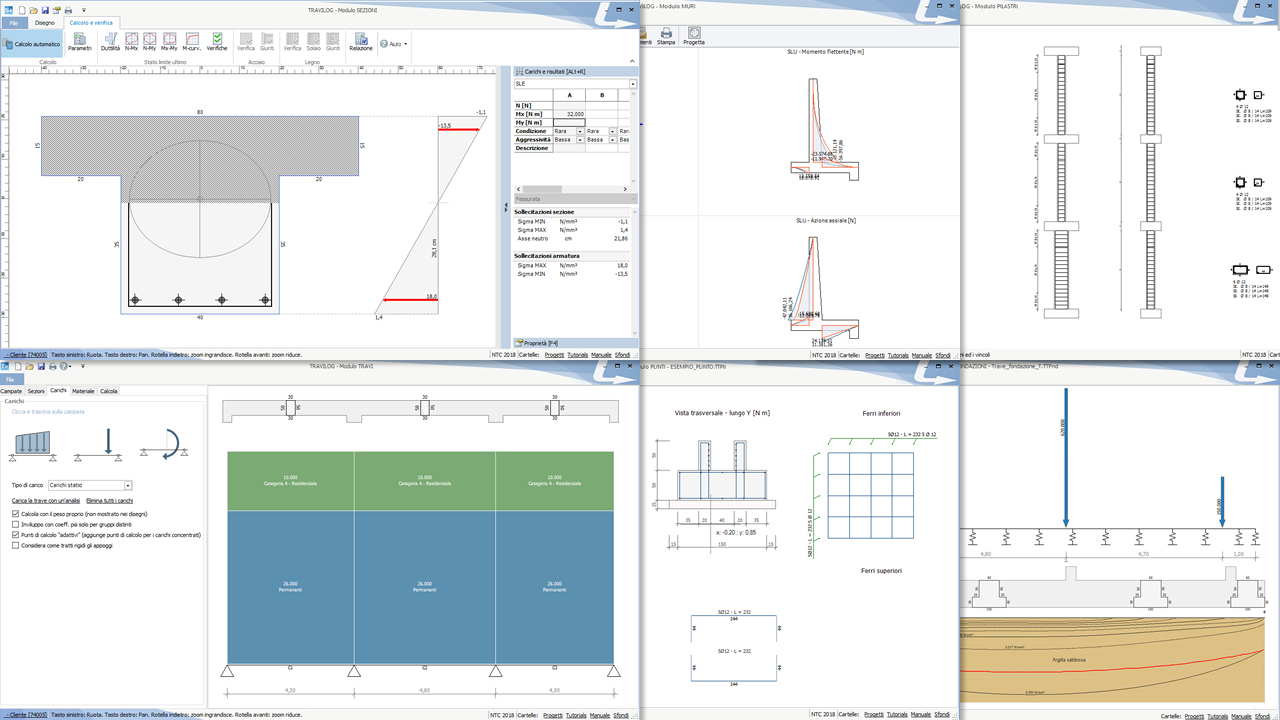The height and width of the screenshot is (720, 1280).
Task: Open the M-curv. diagram tool
Action: click(x=192, y=41)
